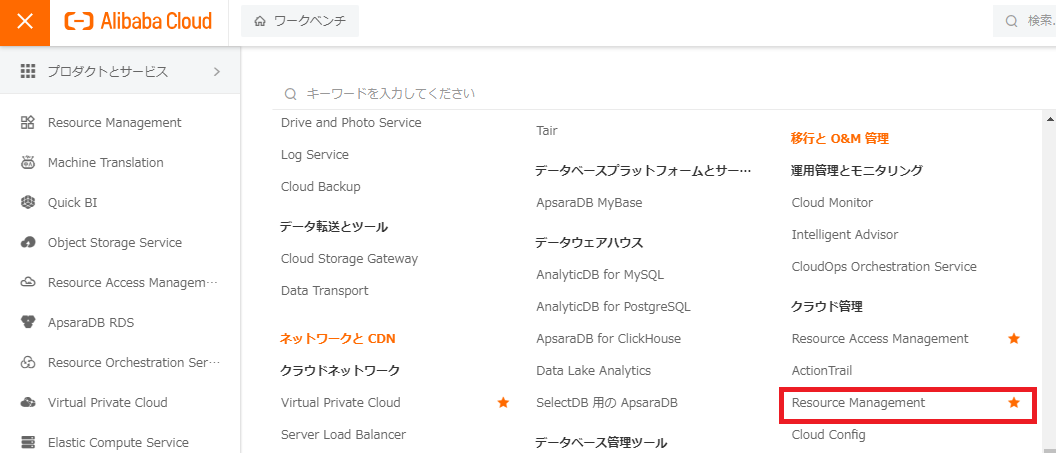Viewport: 1056px width, 453px height.
Task: Click the クラウド管理 subheading
Action: [x=826, y=307]
